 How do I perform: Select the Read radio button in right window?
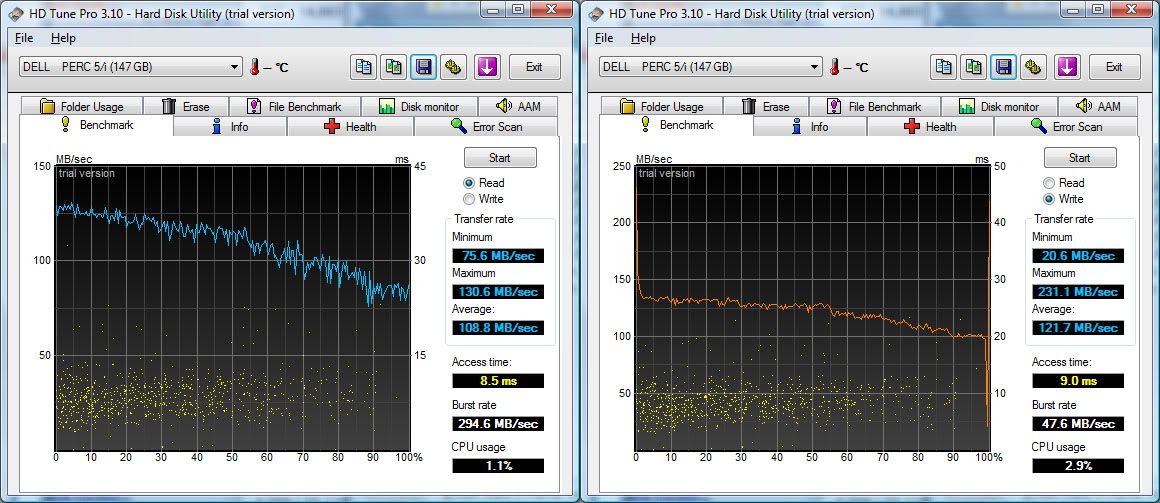(1049, 183)
